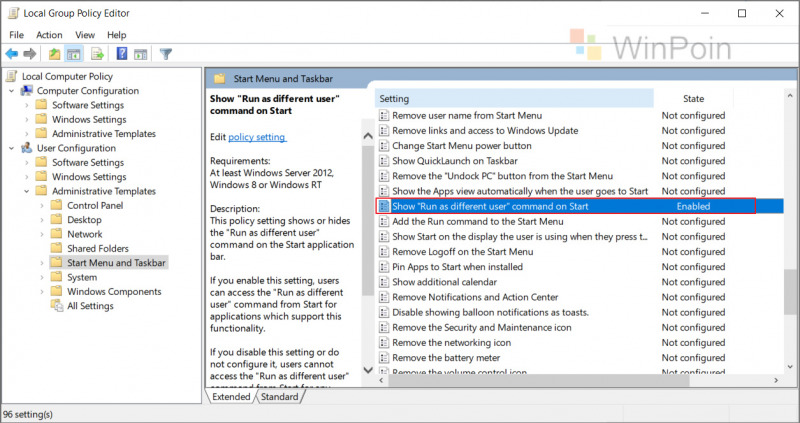Viewport: 800px width, 423px height.
Task: Select 'Show the Apps view automatically' setting
Action: [520, 191]
